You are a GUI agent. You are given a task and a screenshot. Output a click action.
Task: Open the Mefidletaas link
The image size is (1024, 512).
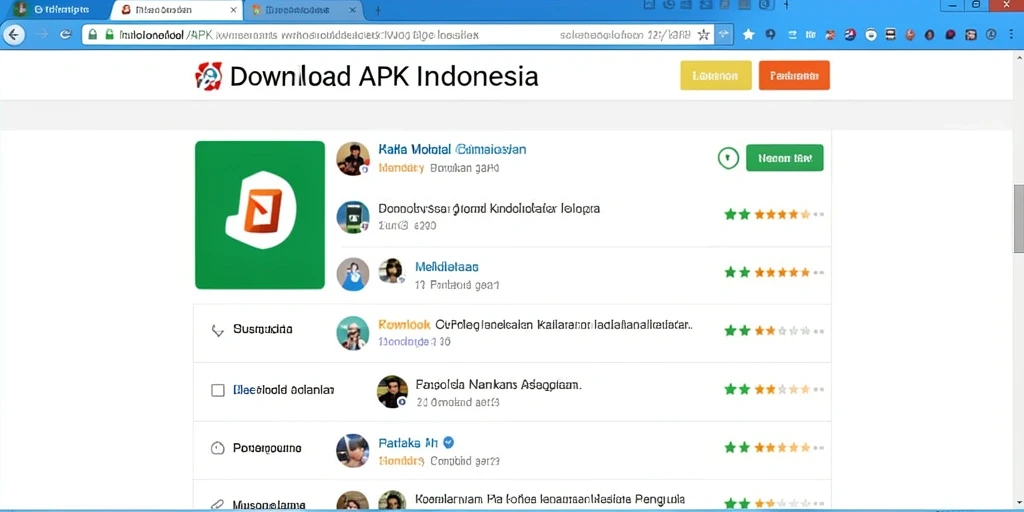[447, 267]
